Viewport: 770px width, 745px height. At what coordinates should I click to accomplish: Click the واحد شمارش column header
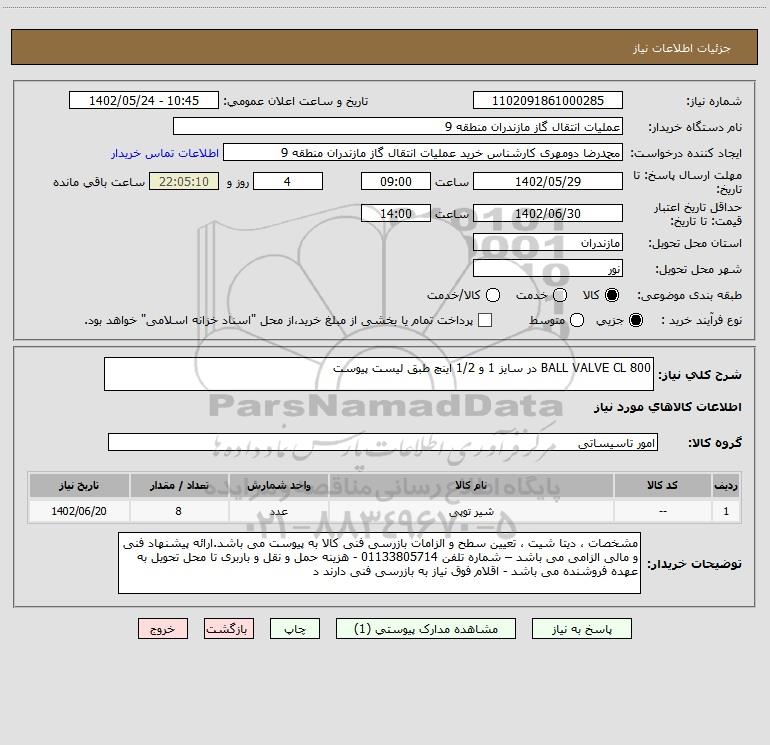point(278,485)
